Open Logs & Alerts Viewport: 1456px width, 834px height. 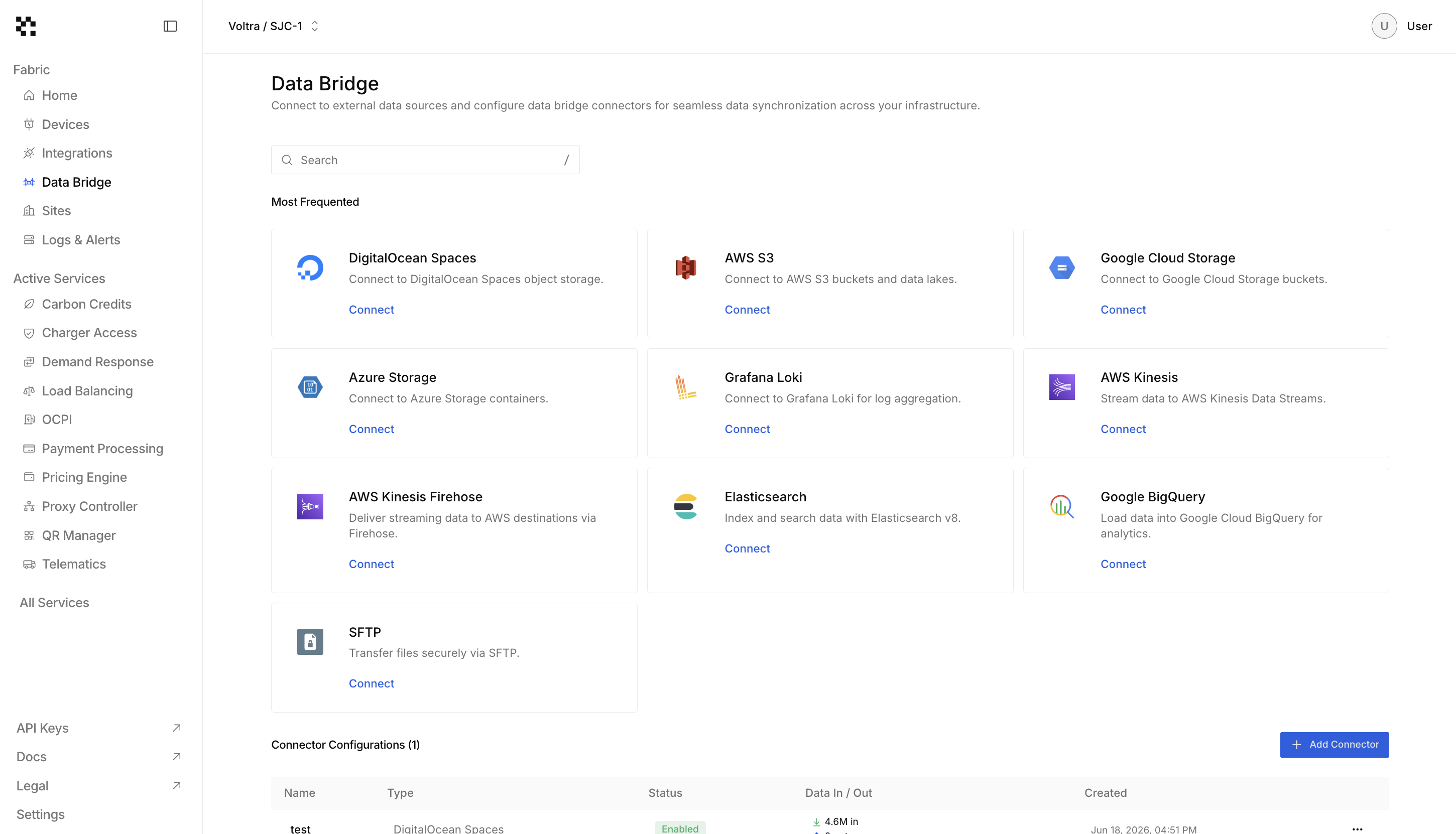pos(81,240)
